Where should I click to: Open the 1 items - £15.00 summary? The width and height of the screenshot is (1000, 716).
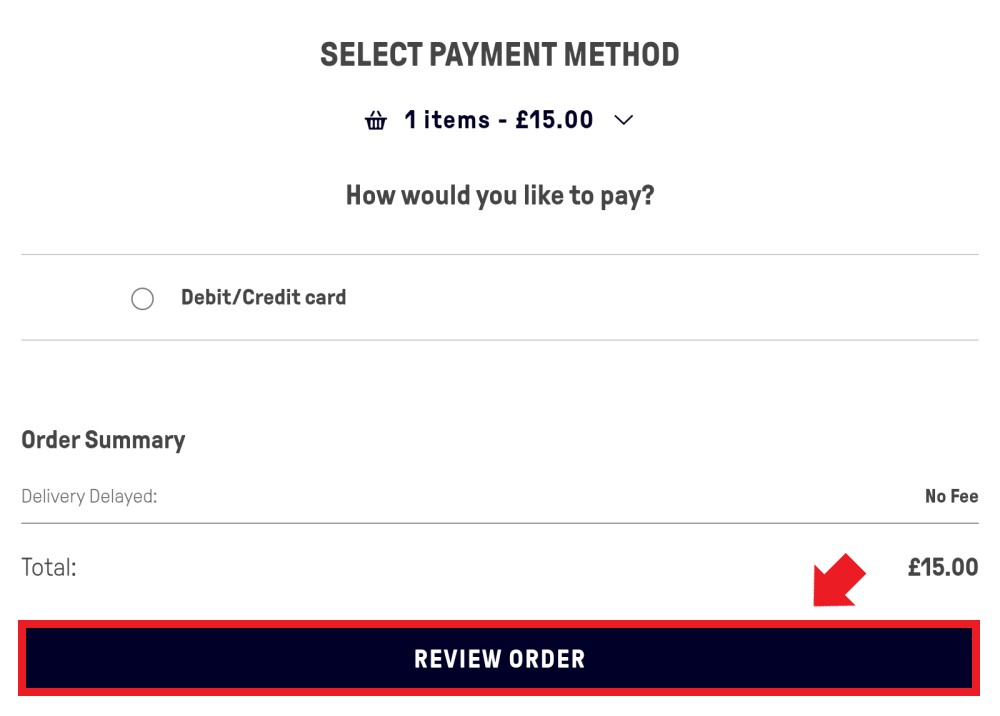point(499,120)
